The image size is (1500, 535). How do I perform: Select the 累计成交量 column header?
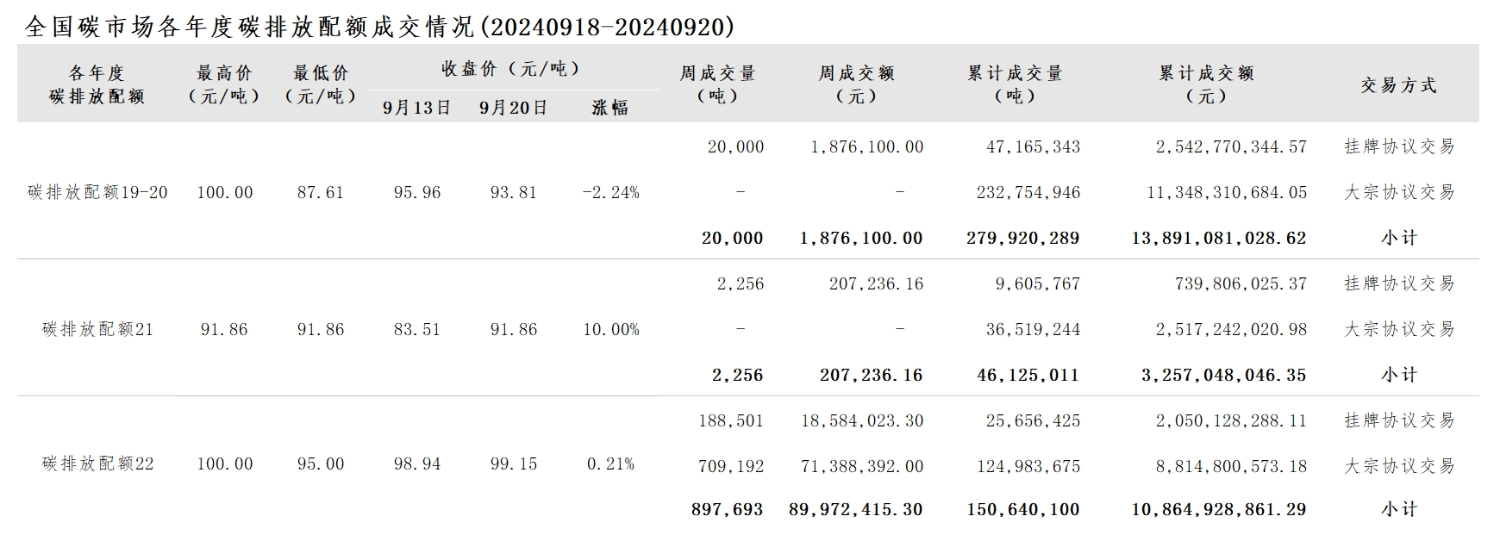coord(1015,85)
